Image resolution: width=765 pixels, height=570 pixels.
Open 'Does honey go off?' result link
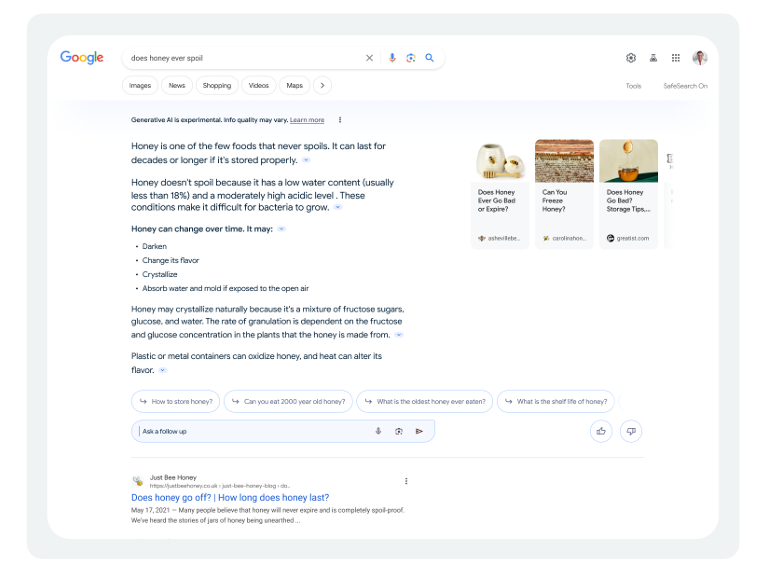(230, 497)
